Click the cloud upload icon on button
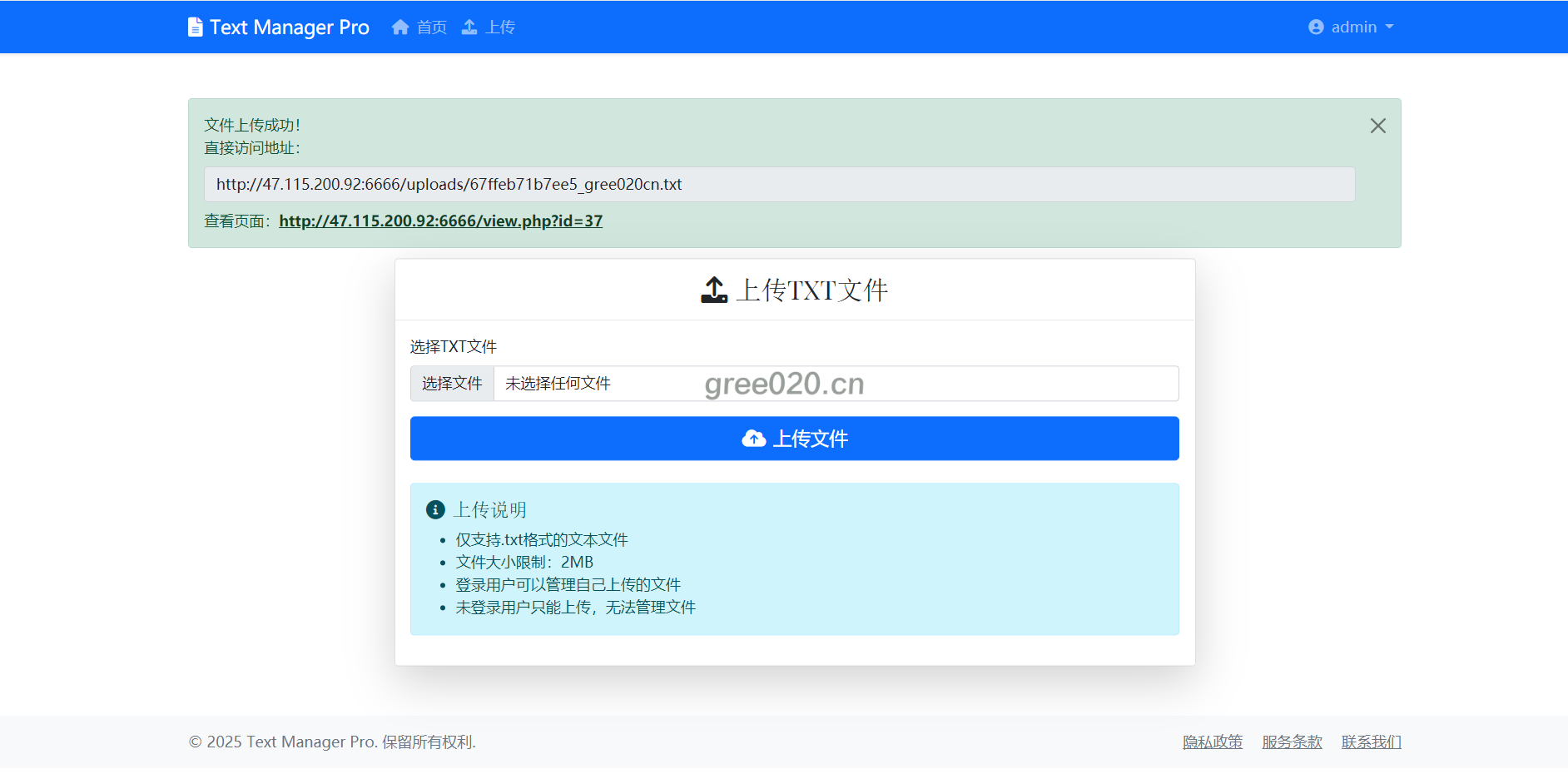 [x=753, y=439]
